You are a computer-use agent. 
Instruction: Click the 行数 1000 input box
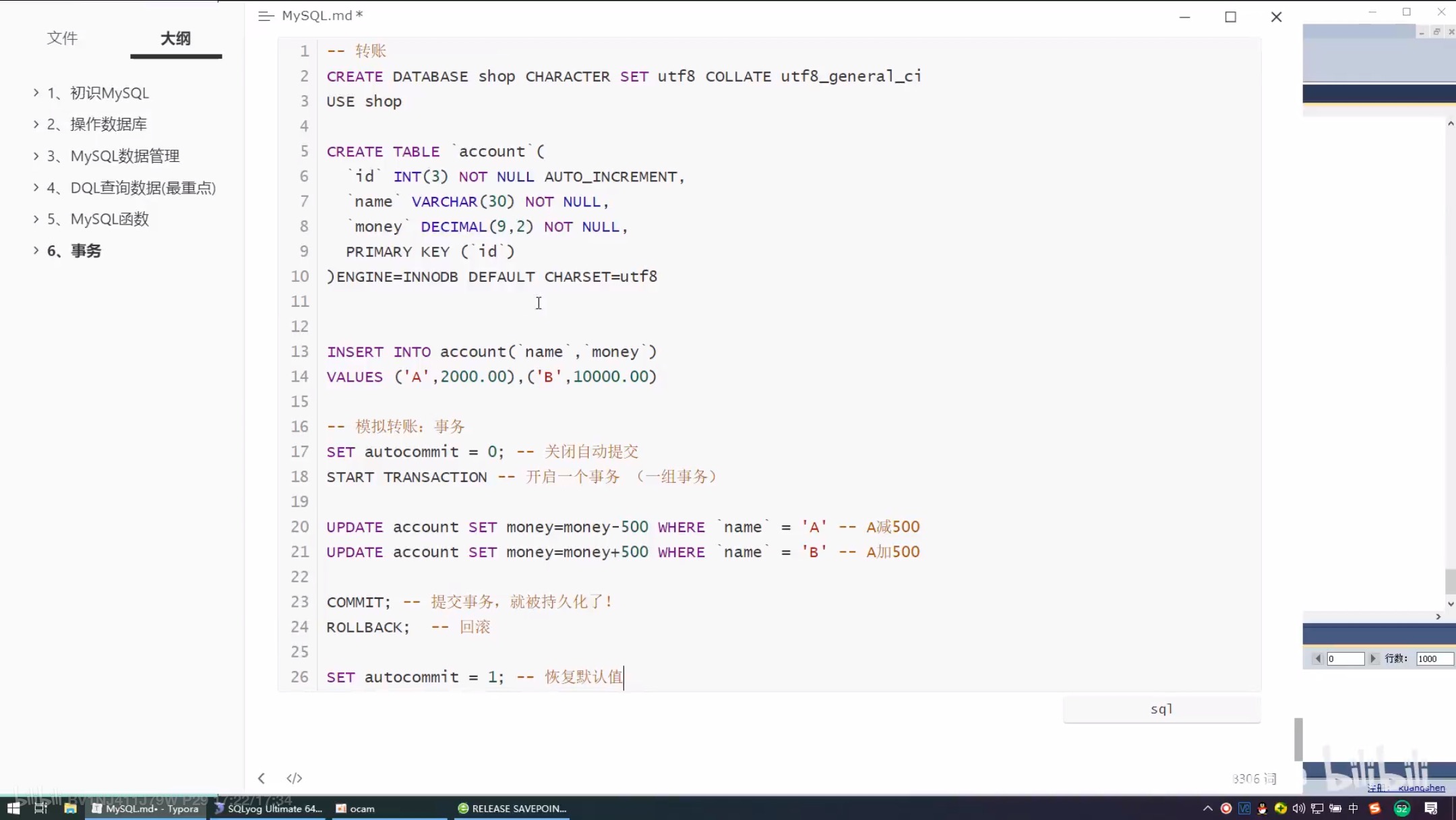click(1434, 658)
